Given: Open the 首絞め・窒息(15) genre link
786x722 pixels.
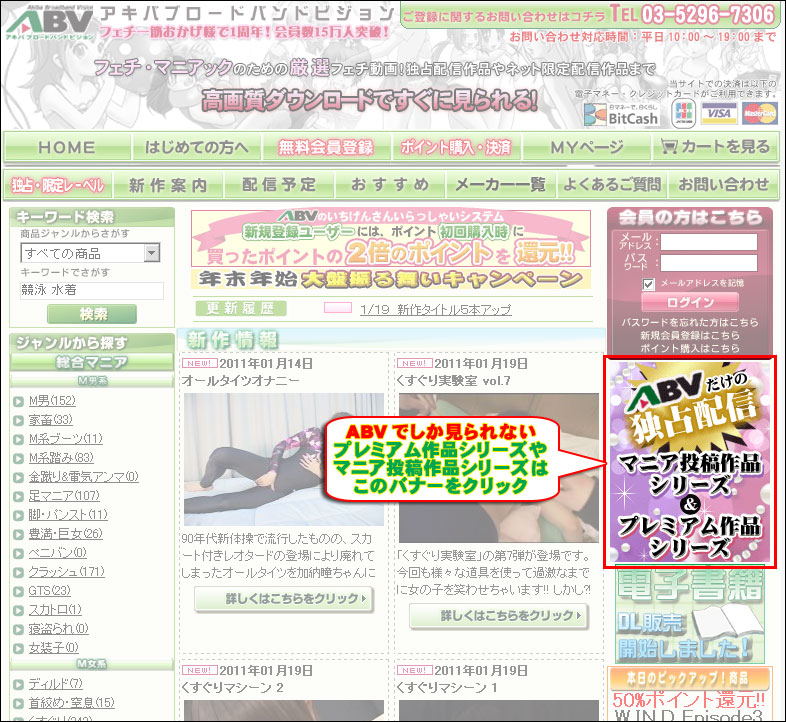Looking at the screenshot, I should point(72,703).
